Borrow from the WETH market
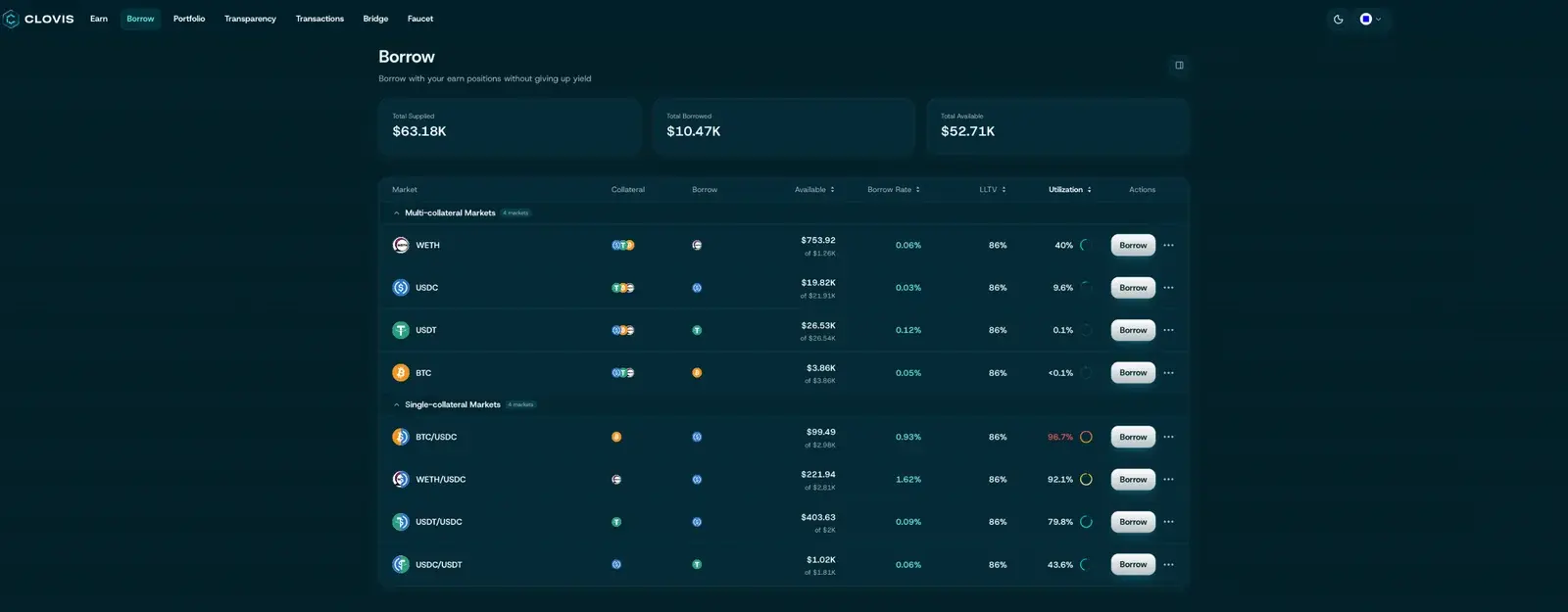This screenshot has height=612, width=1568. pyautogui.click(x=1133, y=245)
